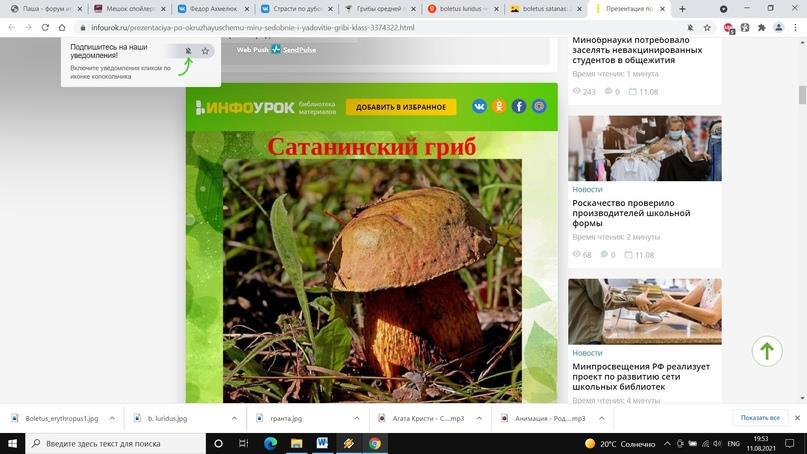Open Microsoft Edge from taskbar
The height and width of the screenshot is (454, 807).
[x=270, y=443]
